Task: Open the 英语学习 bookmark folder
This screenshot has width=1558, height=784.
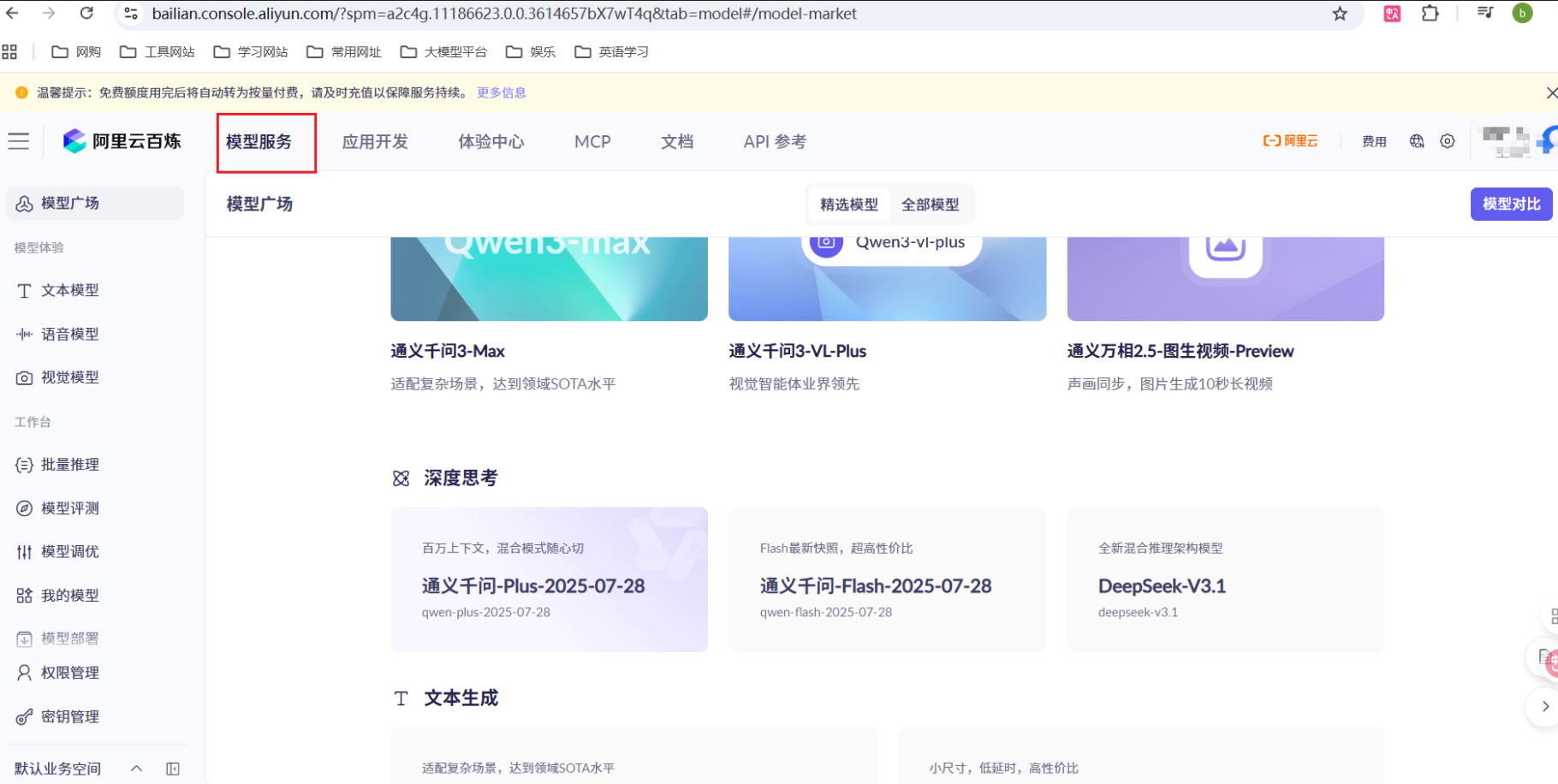Action: (612, 52)
